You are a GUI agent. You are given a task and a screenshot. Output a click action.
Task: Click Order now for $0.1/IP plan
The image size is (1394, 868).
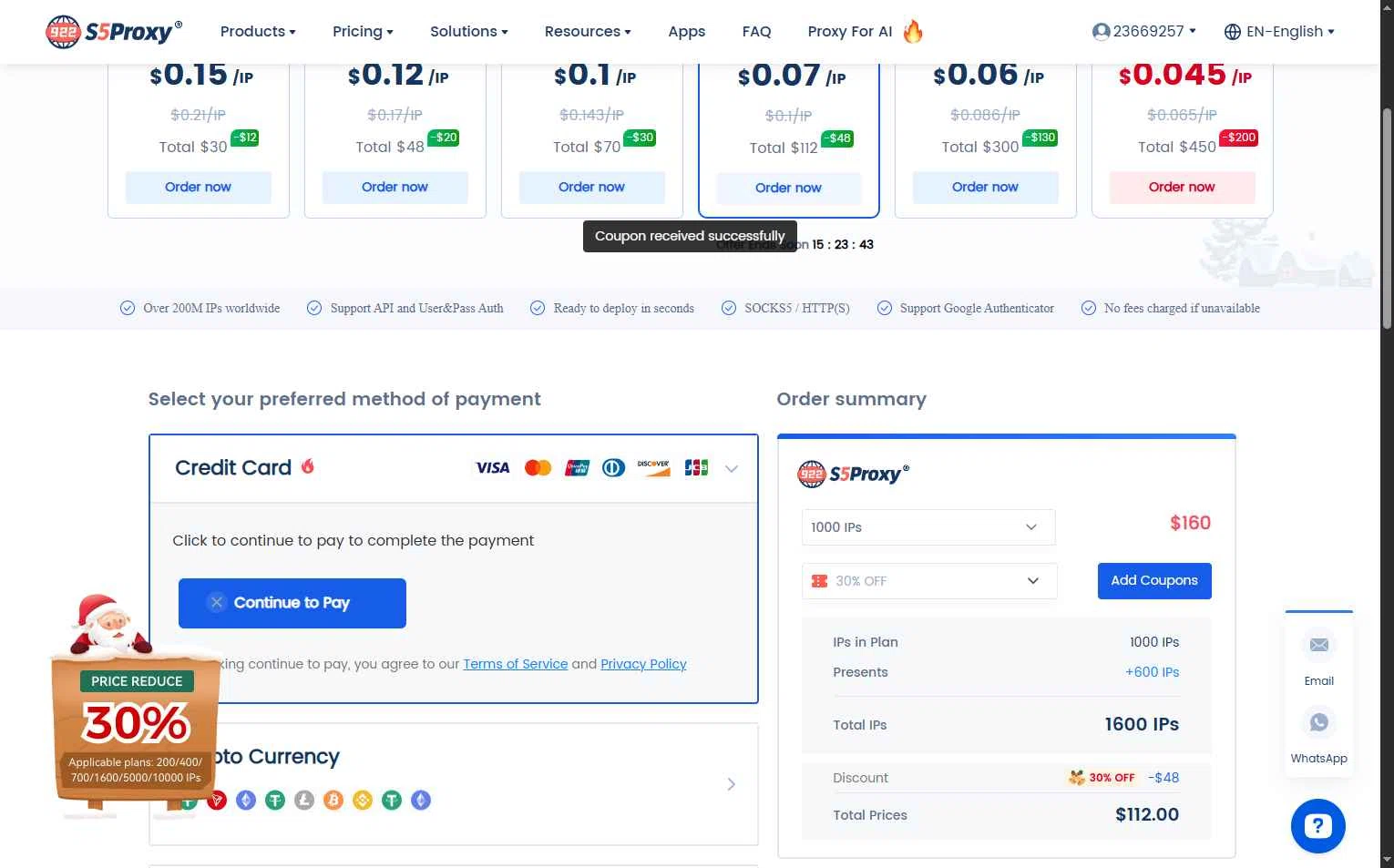[591, 188]
